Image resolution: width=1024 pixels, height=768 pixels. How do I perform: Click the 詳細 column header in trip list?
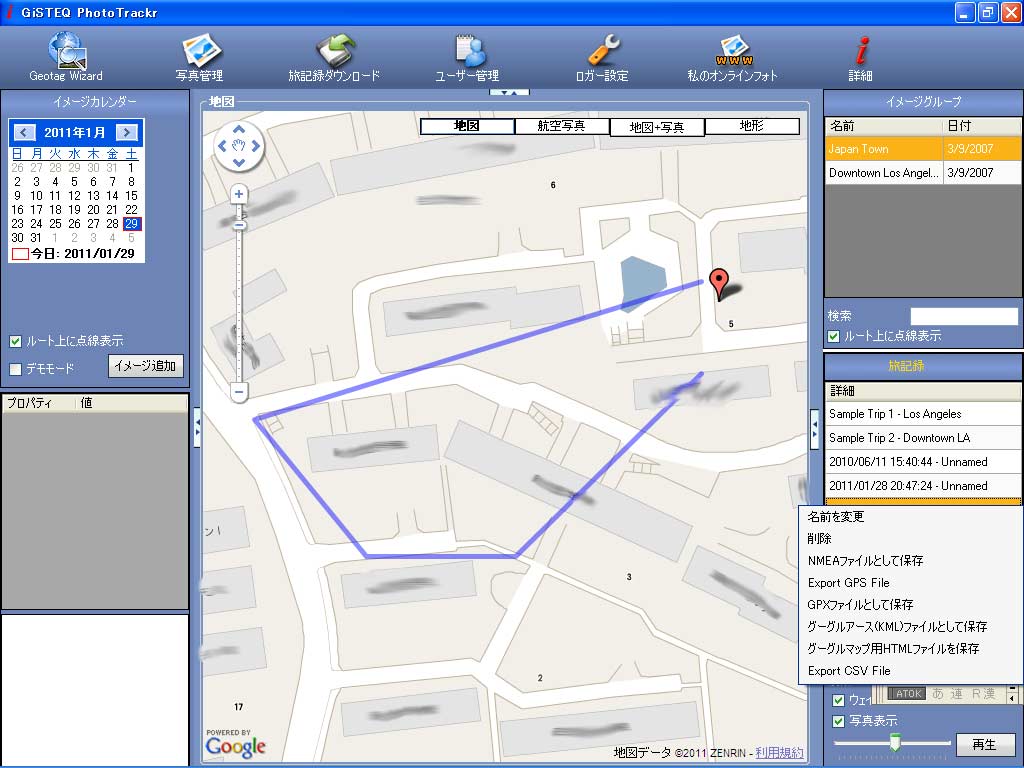click(923, 391)
